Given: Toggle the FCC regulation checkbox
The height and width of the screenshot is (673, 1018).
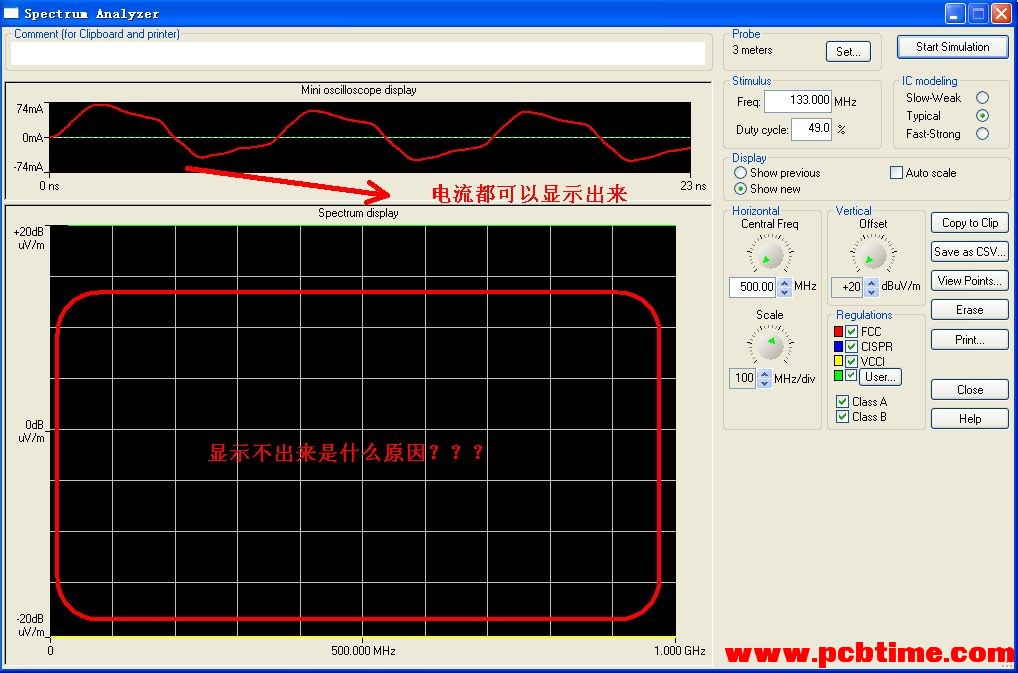Looking at the screenshot, I should pyautogui.click(x=852, y=332).
